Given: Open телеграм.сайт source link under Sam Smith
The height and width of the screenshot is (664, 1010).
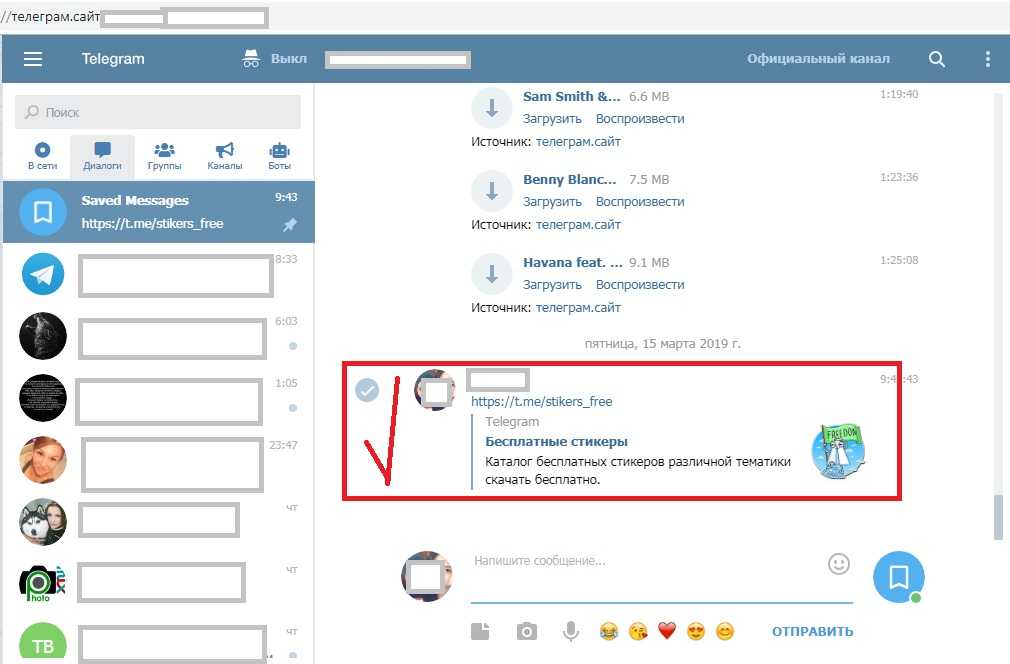Looking at the screenshot, I should tap(578, 142).
